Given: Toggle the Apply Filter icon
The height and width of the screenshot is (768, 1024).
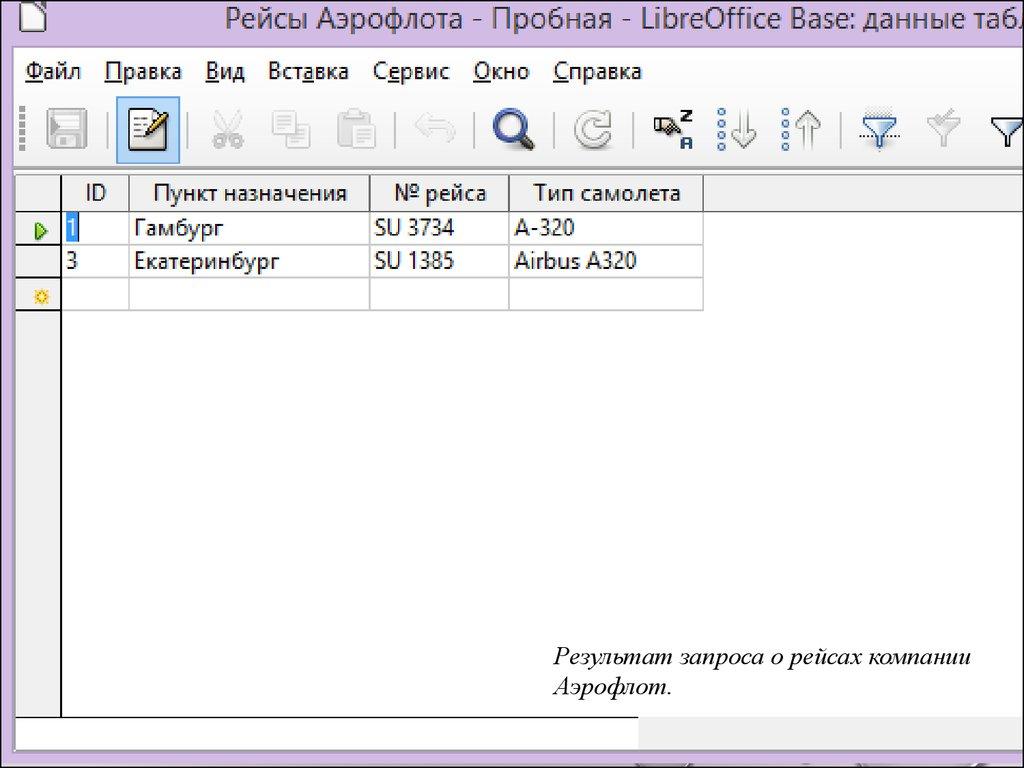Looking at the screenshot, I should click(x=942, y=130).
